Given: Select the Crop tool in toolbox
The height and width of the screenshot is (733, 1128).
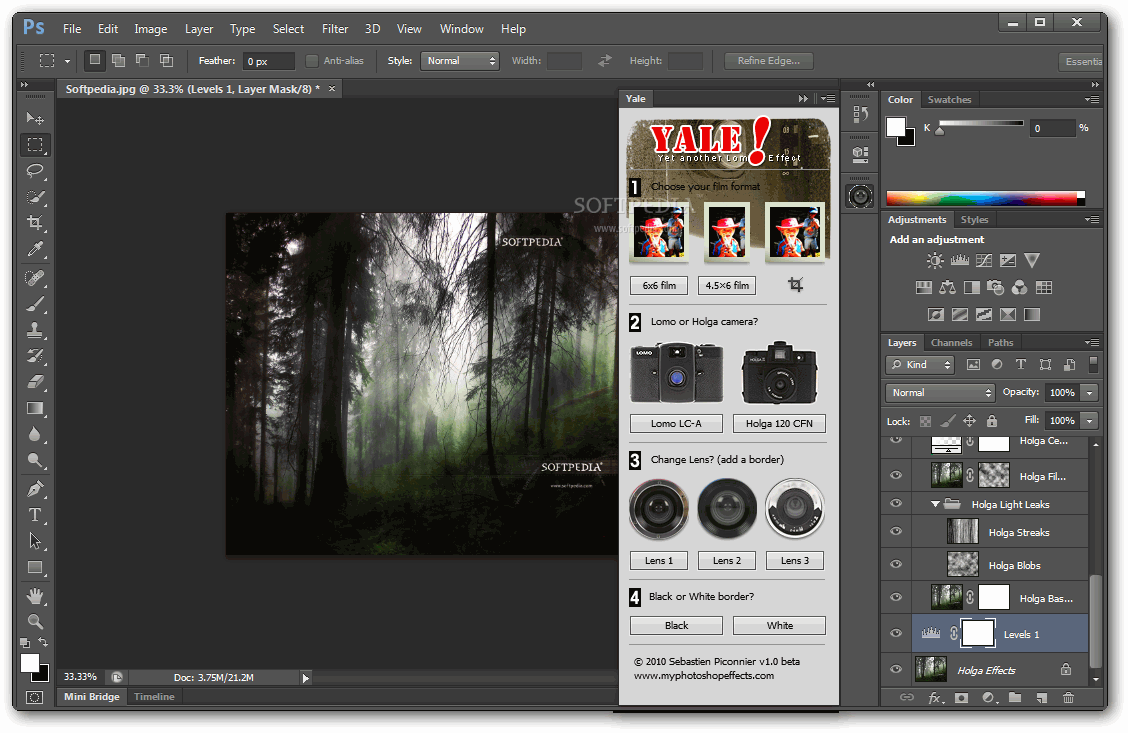Looking at the screenshot, I should (35, 223).
